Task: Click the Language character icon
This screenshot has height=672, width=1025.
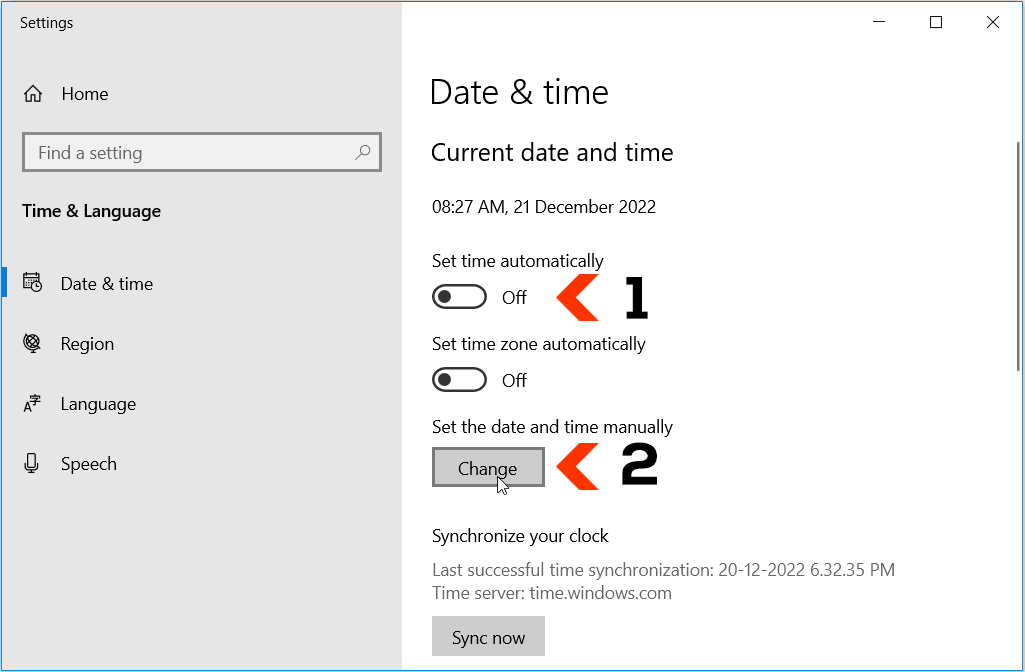Action: [33, 403]
